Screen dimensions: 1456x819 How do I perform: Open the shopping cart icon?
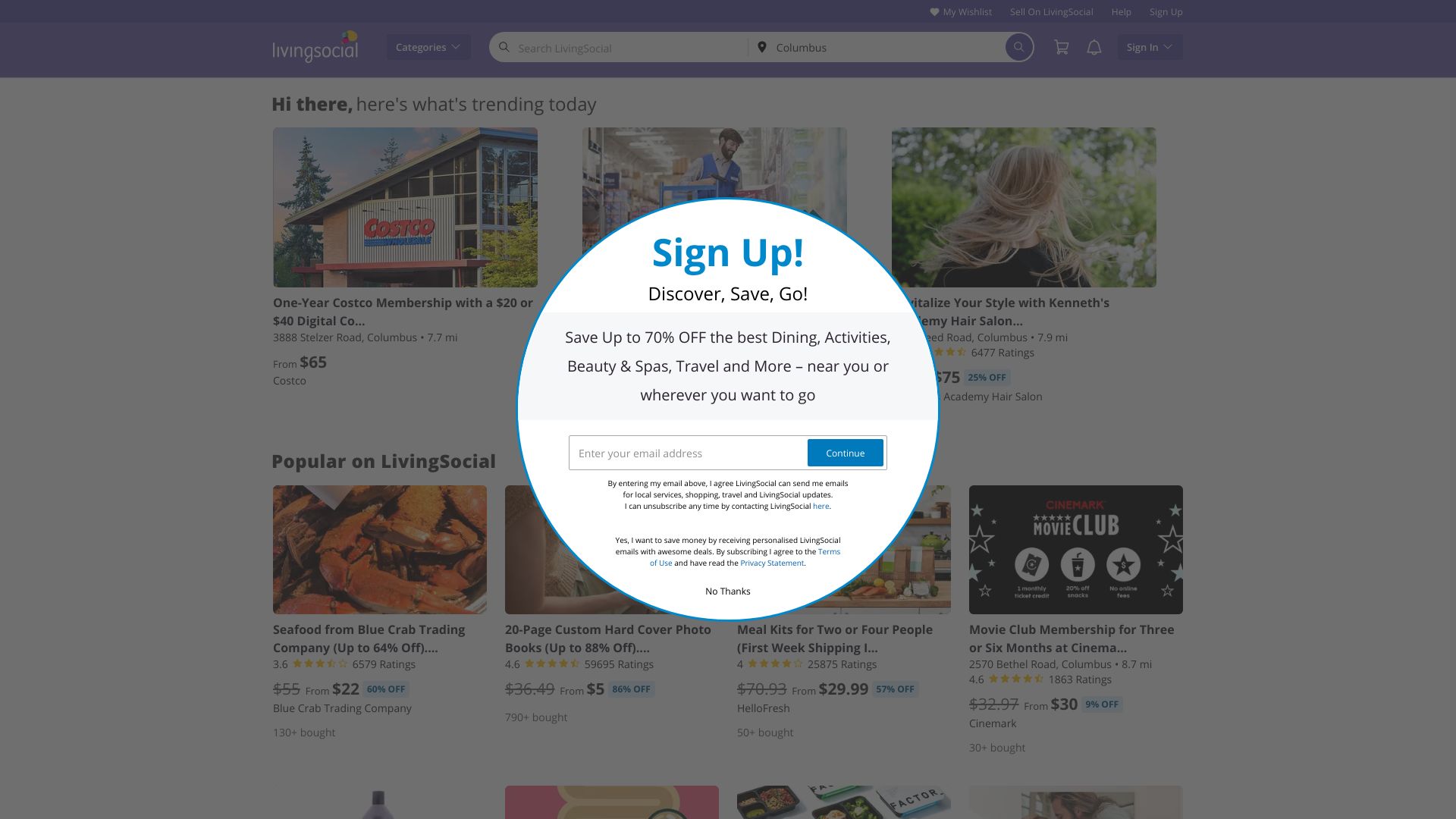click(1062, 47)
